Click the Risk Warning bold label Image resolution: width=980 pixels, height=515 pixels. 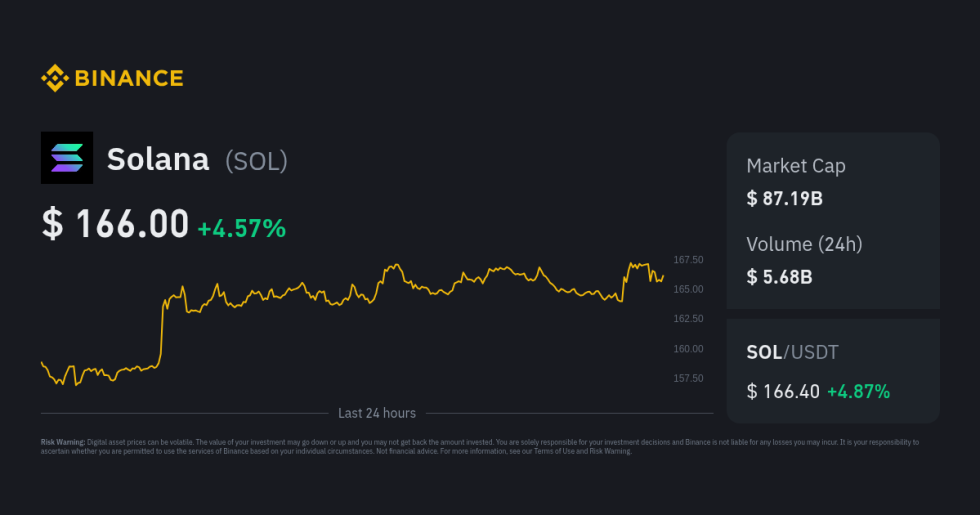coord(62,442)
